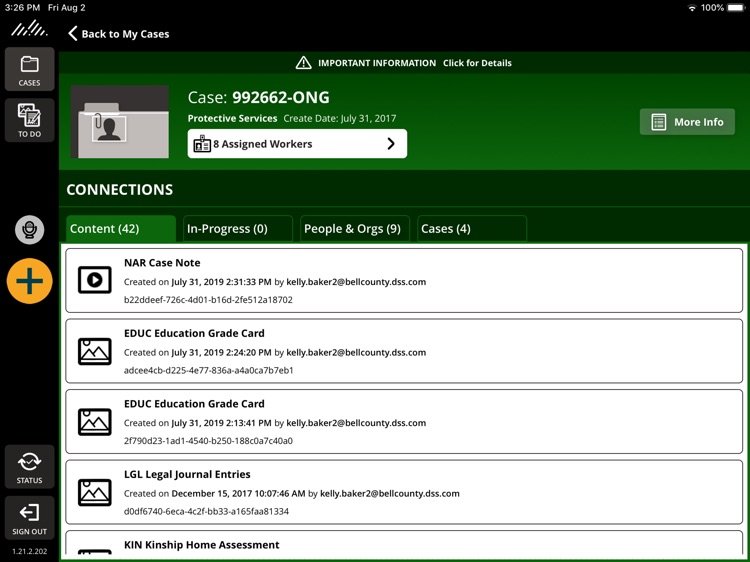750x562 pixels.
Task: Click the warning triangle icon in banner
Action: [303, 63]
